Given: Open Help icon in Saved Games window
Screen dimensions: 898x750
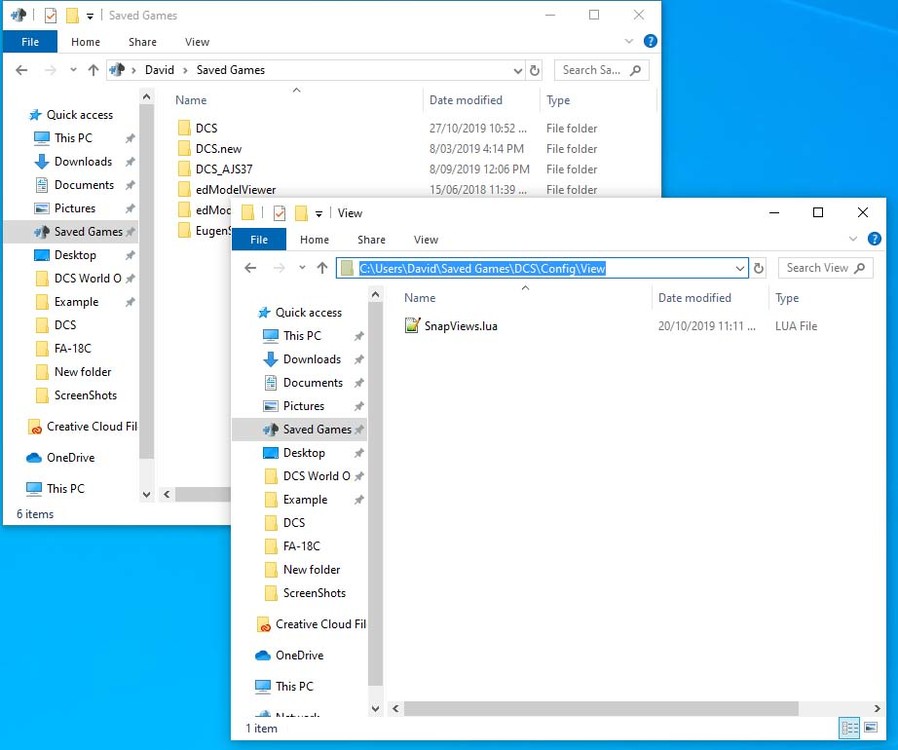Looking at the screenshot, I should [x=650, y=41].
